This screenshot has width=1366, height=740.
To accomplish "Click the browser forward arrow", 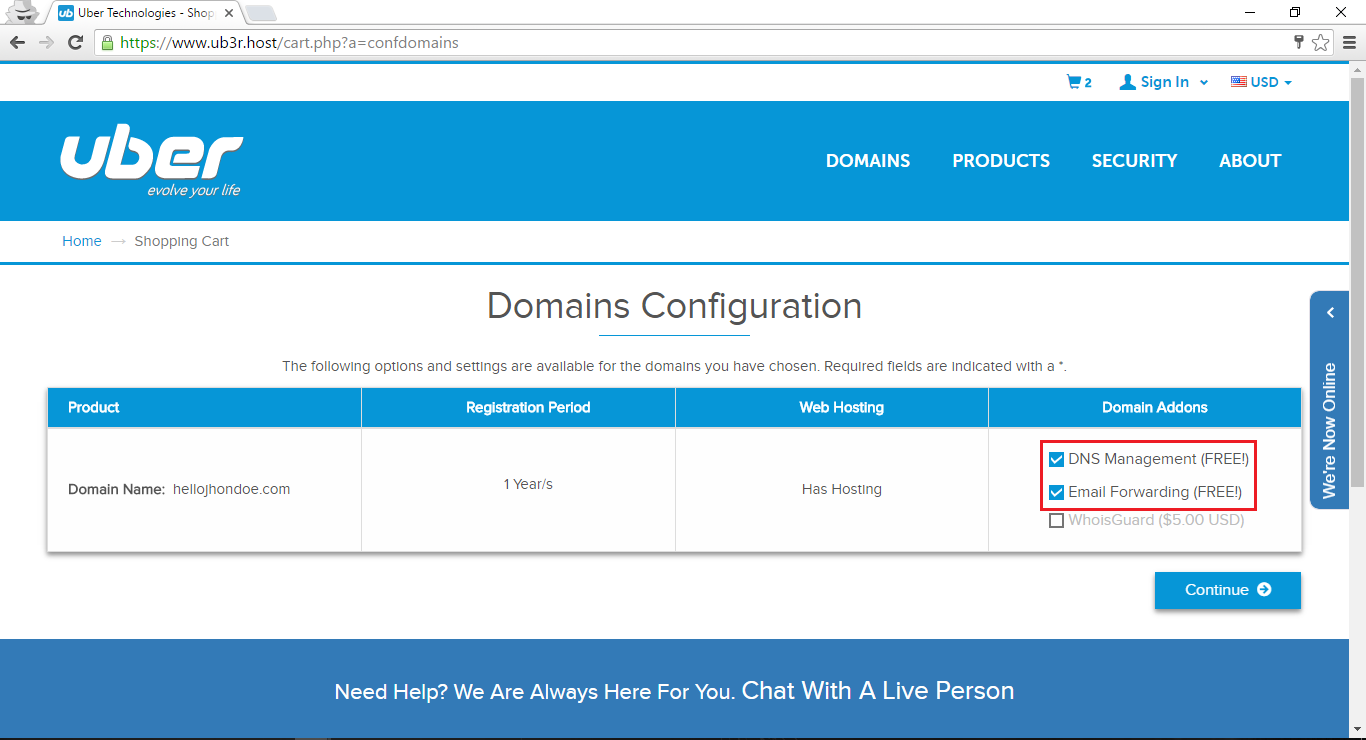I will coord(46,42).
